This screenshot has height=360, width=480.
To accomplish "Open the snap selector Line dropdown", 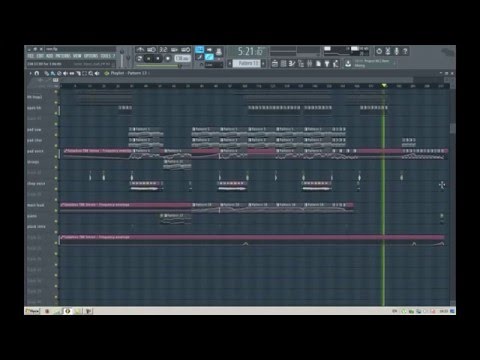I will 213,65.
